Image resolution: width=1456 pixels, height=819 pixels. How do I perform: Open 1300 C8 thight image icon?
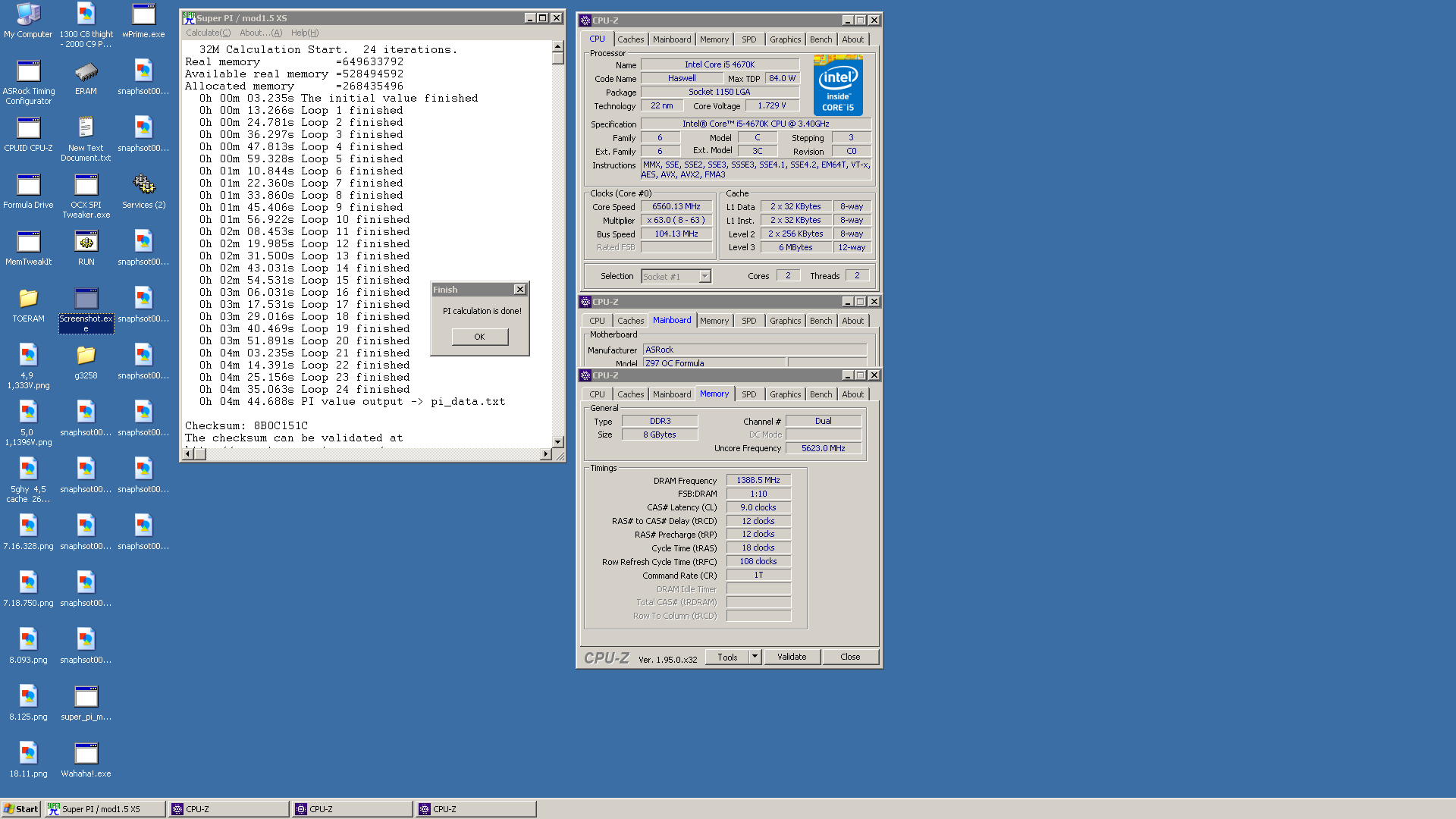click(86, 25)
